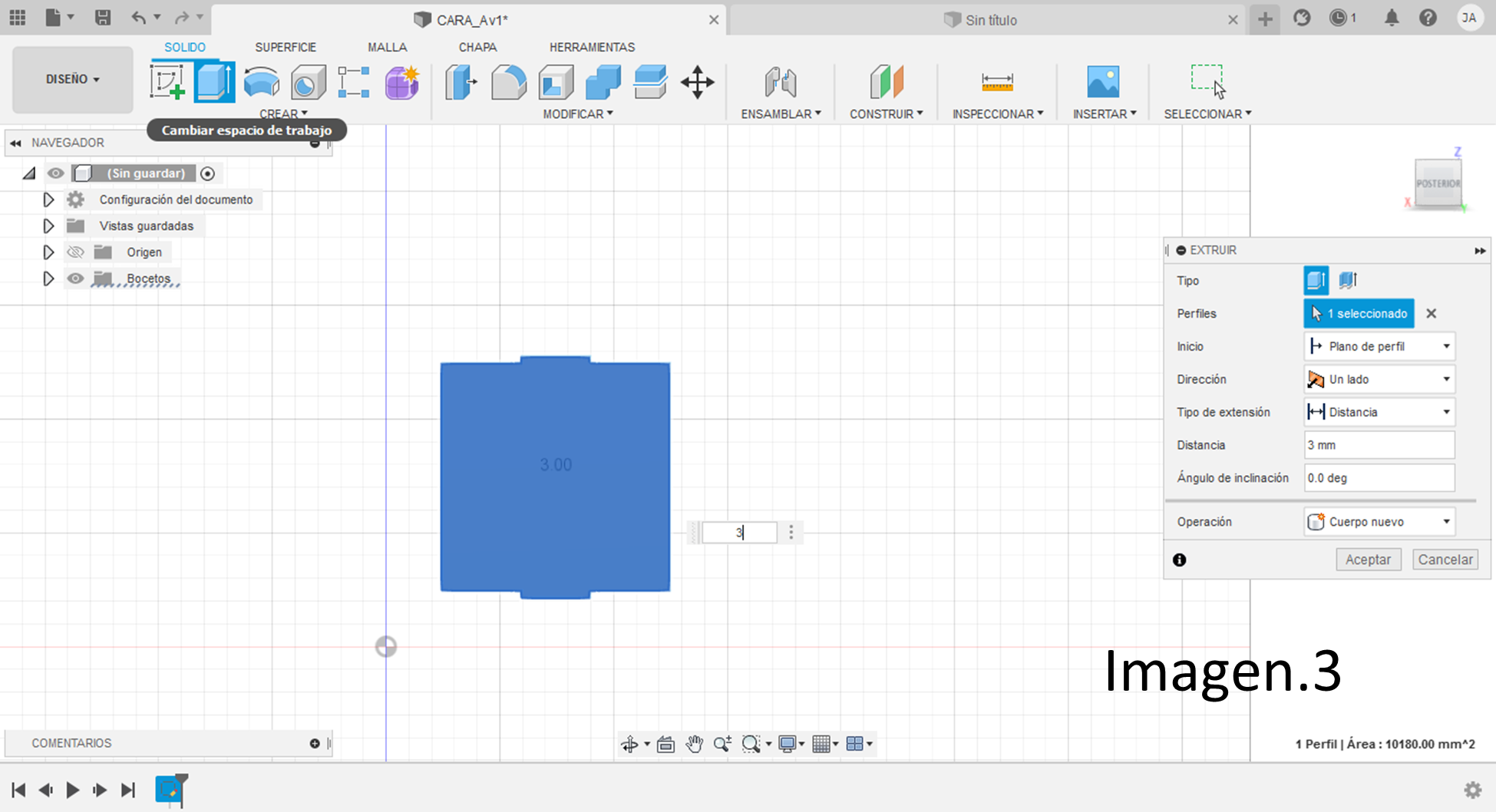This screenshot has height=812, width=1496.
Task: Clear the selected profiles with X
Action: click(x=1431, y=313)
